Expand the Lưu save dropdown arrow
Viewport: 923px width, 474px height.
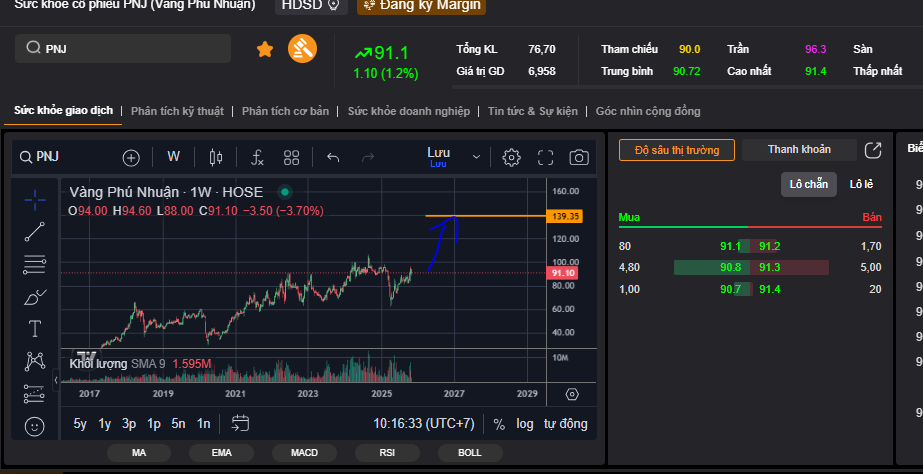476,157
